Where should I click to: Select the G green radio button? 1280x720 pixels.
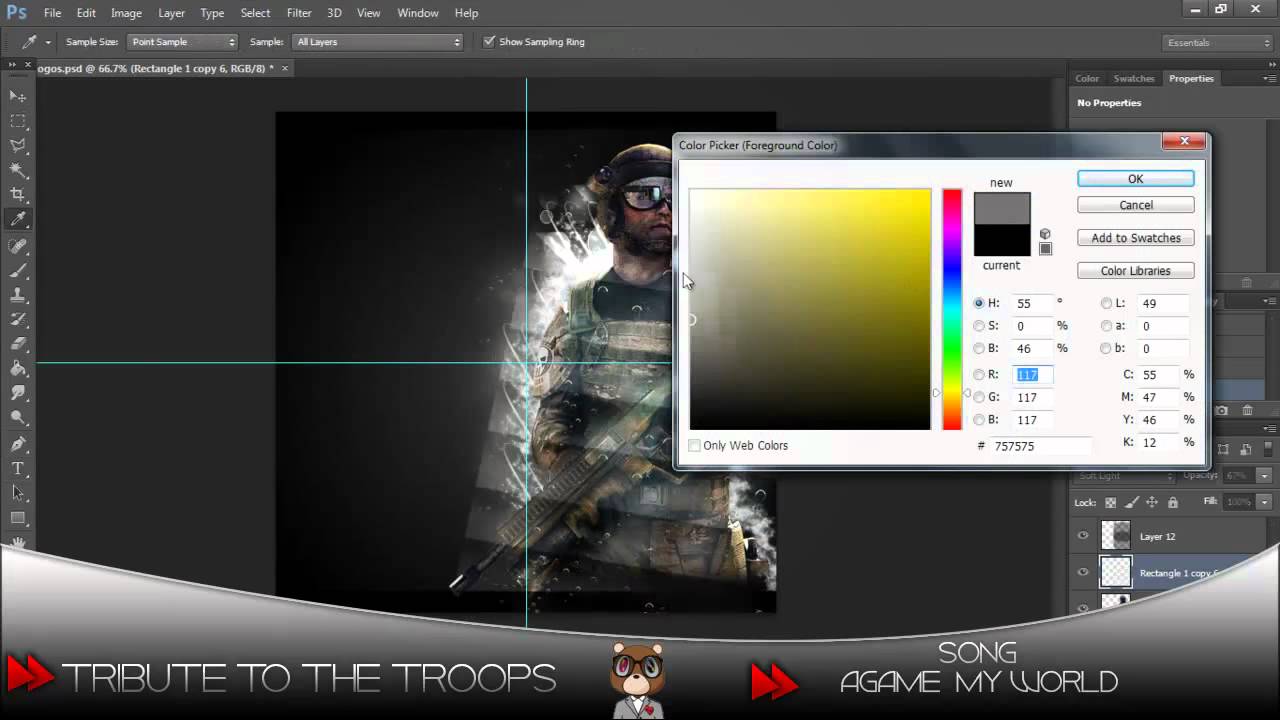[979, 397]
